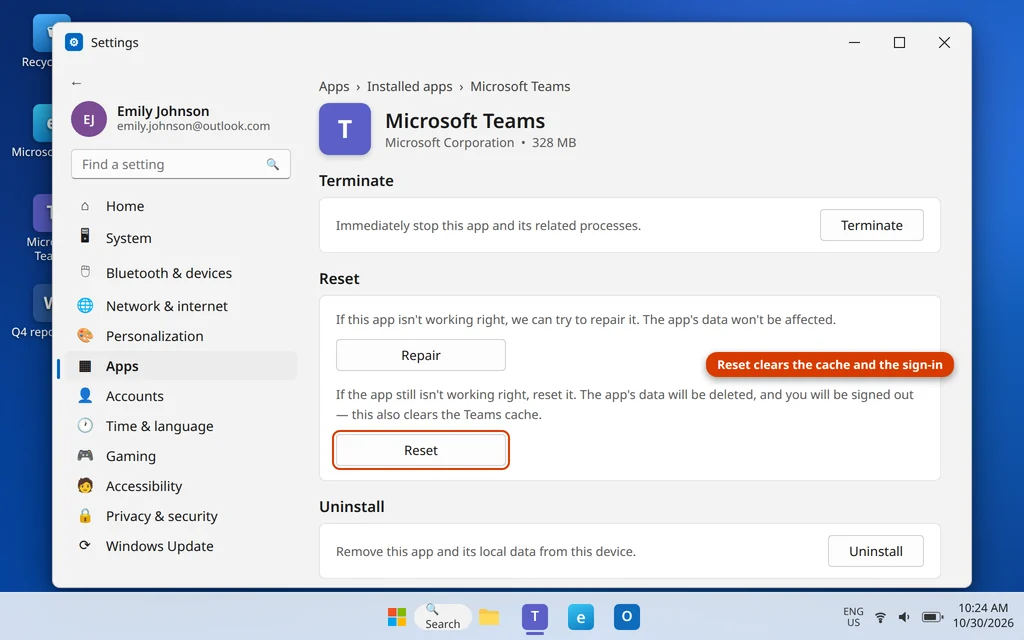Click the battery icon in system tray

(x=932, y=617)
